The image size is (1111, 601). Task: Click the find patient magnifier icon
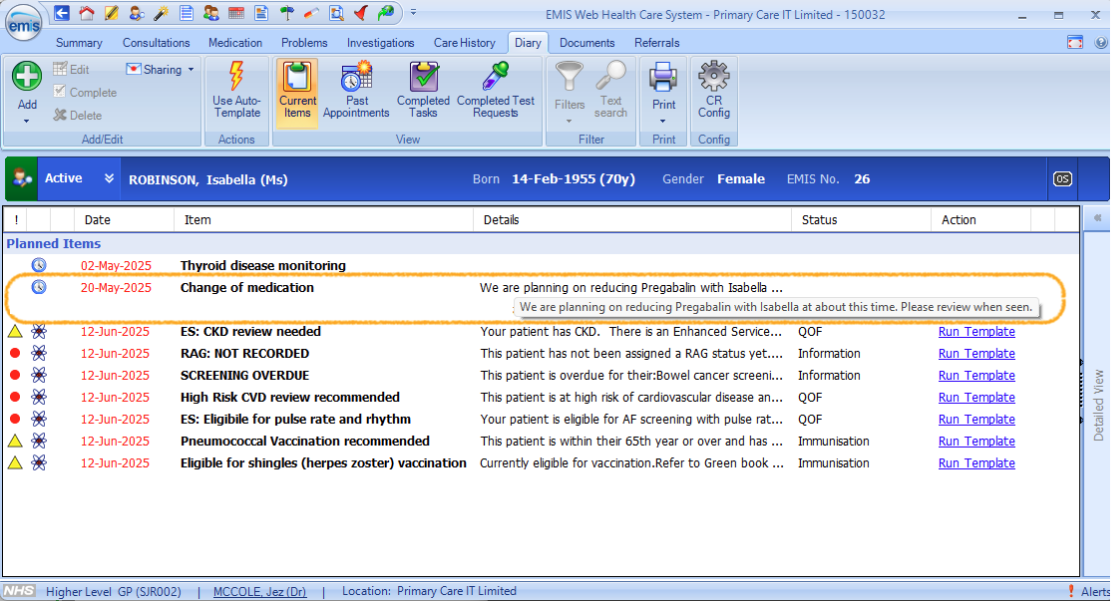click(x=136, y=13)
